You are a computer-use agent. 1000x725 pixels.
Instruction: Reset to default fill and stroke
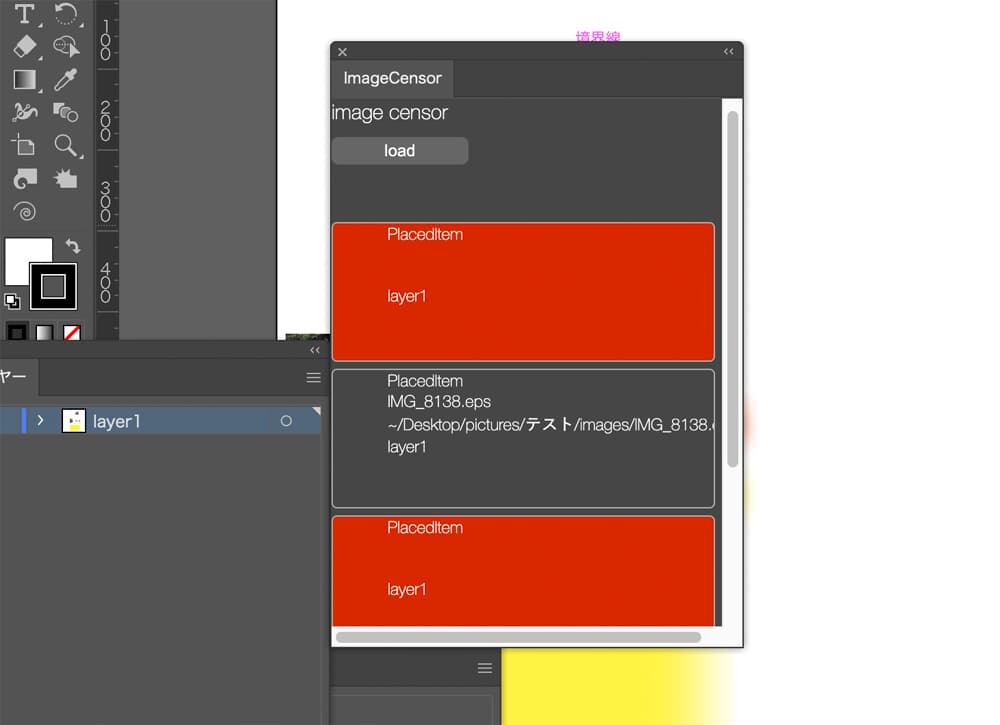(x=12, y=300)
